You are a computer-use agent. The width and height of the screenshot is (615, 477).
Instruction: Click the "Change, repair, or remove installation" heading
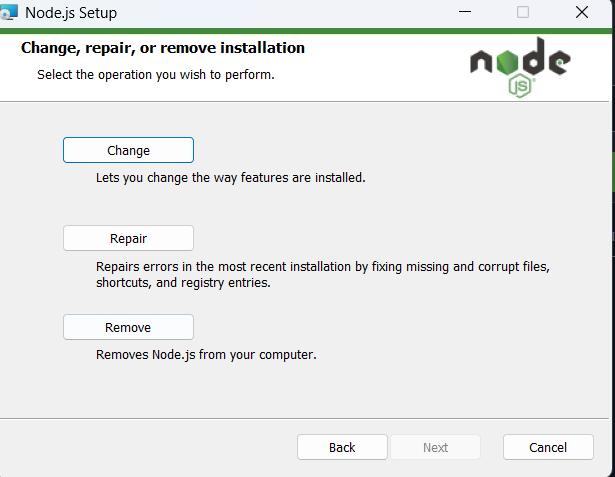[x=163, y=48]
